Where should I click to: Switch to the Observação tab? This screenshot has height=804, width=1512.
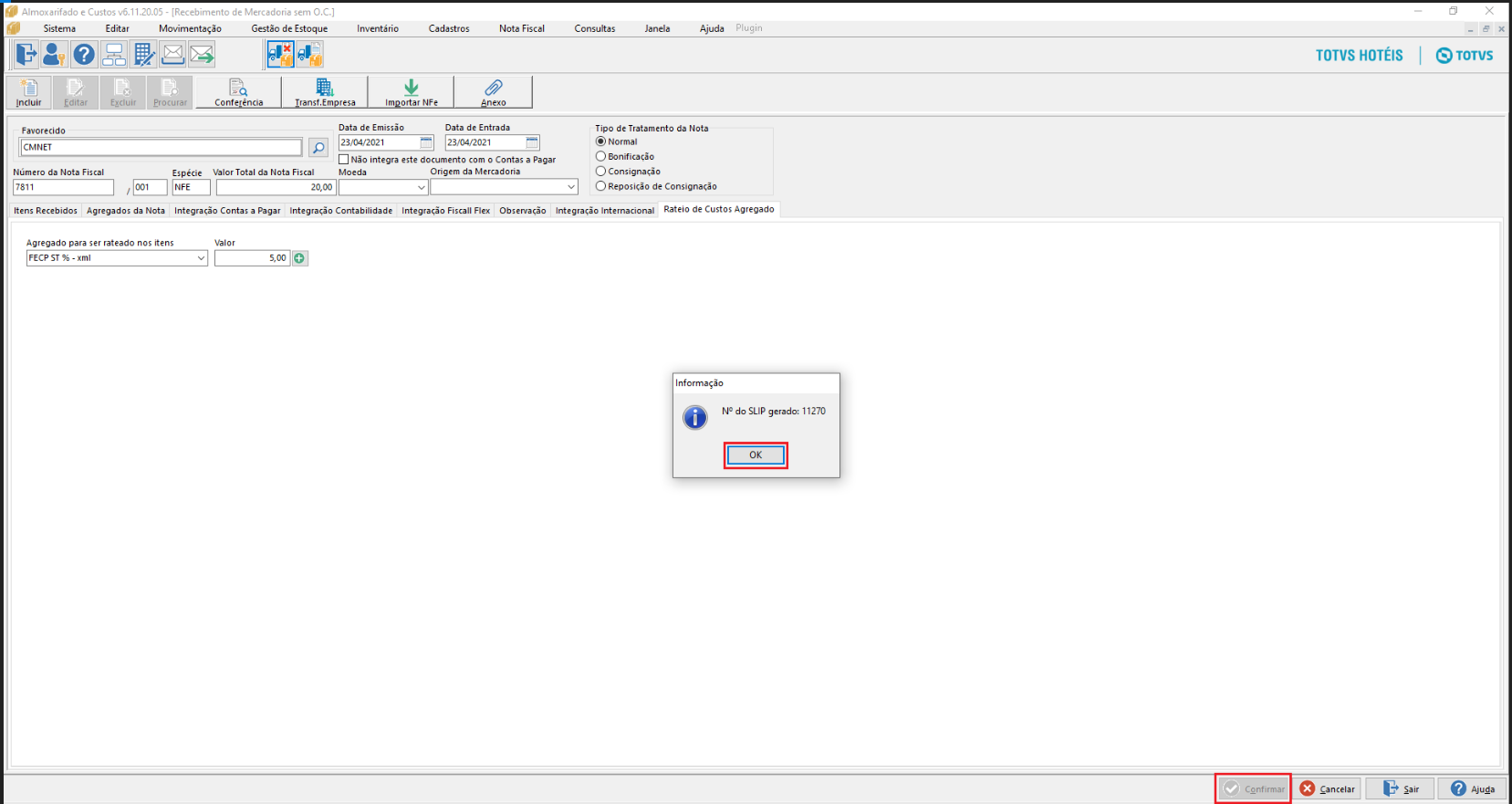click(523, 211)
